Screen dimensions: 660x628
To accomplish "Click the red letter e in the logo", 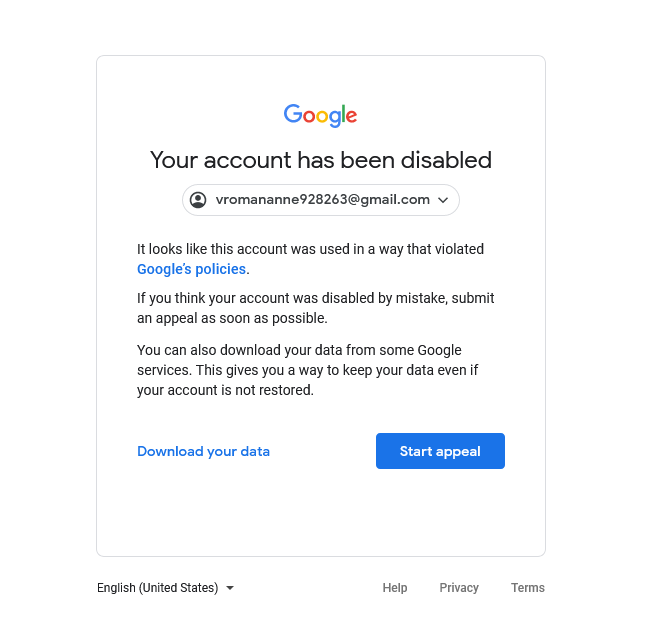I will coord(351,117).
